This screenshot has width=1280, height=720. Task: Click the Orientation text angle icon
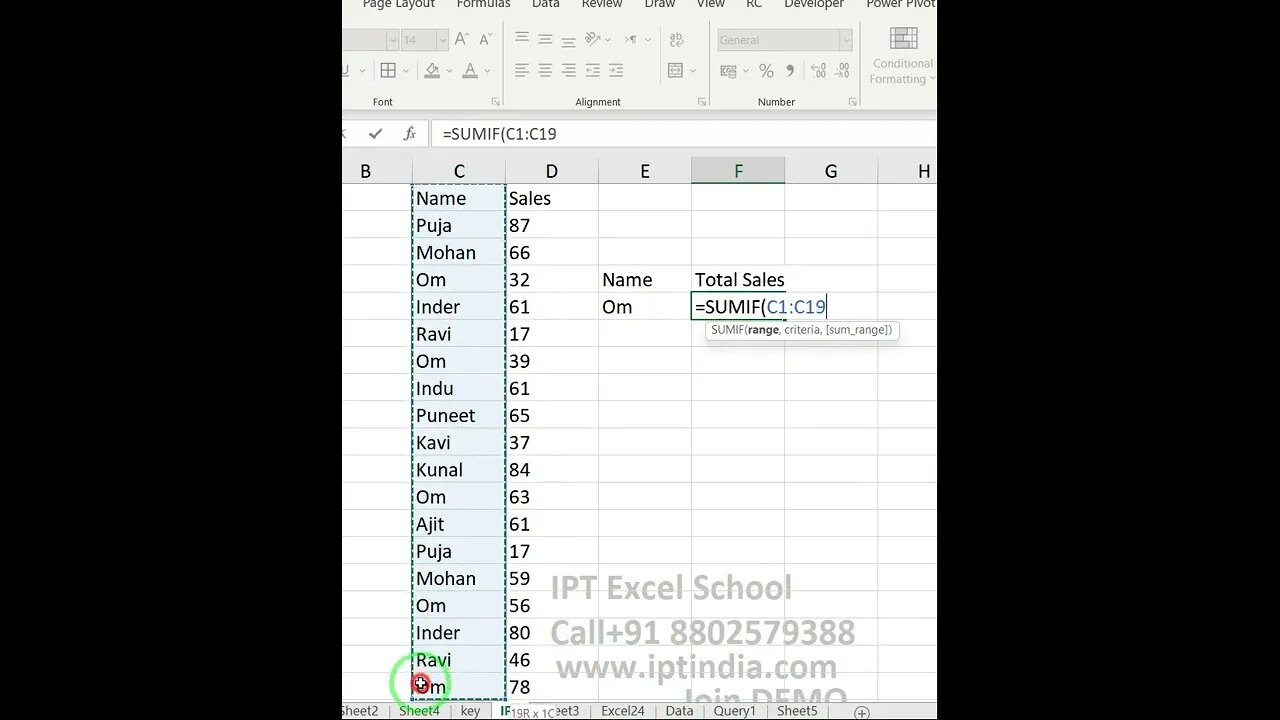point(593,40)
